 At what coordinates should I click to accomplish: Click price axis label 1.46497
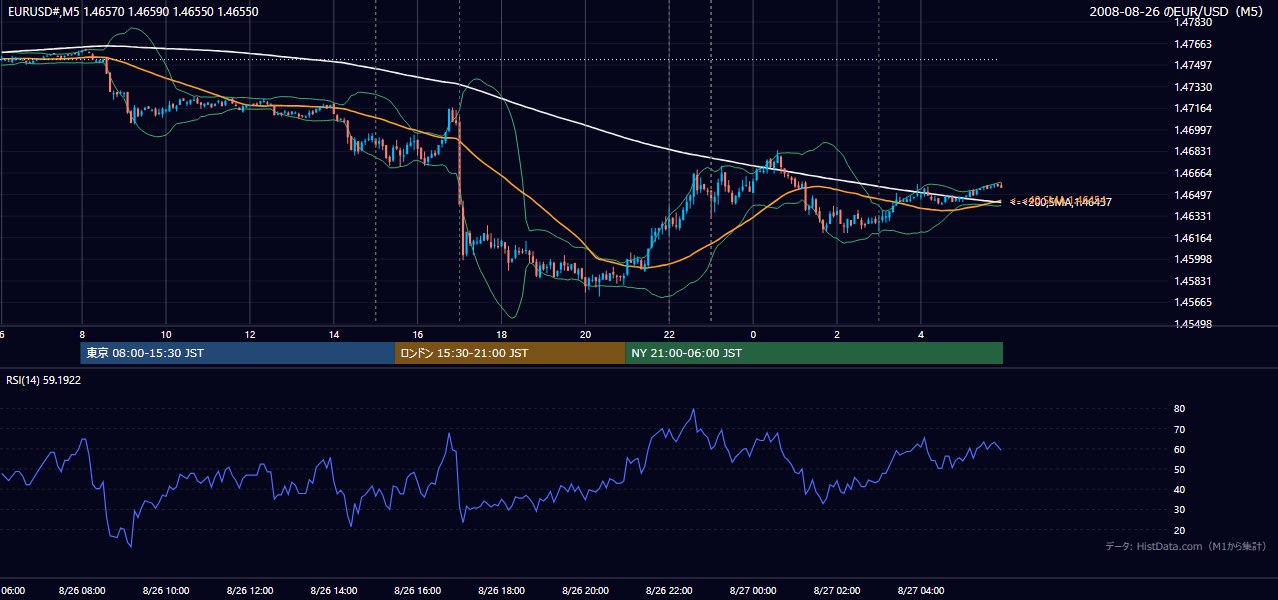[x=1192, y=195]
